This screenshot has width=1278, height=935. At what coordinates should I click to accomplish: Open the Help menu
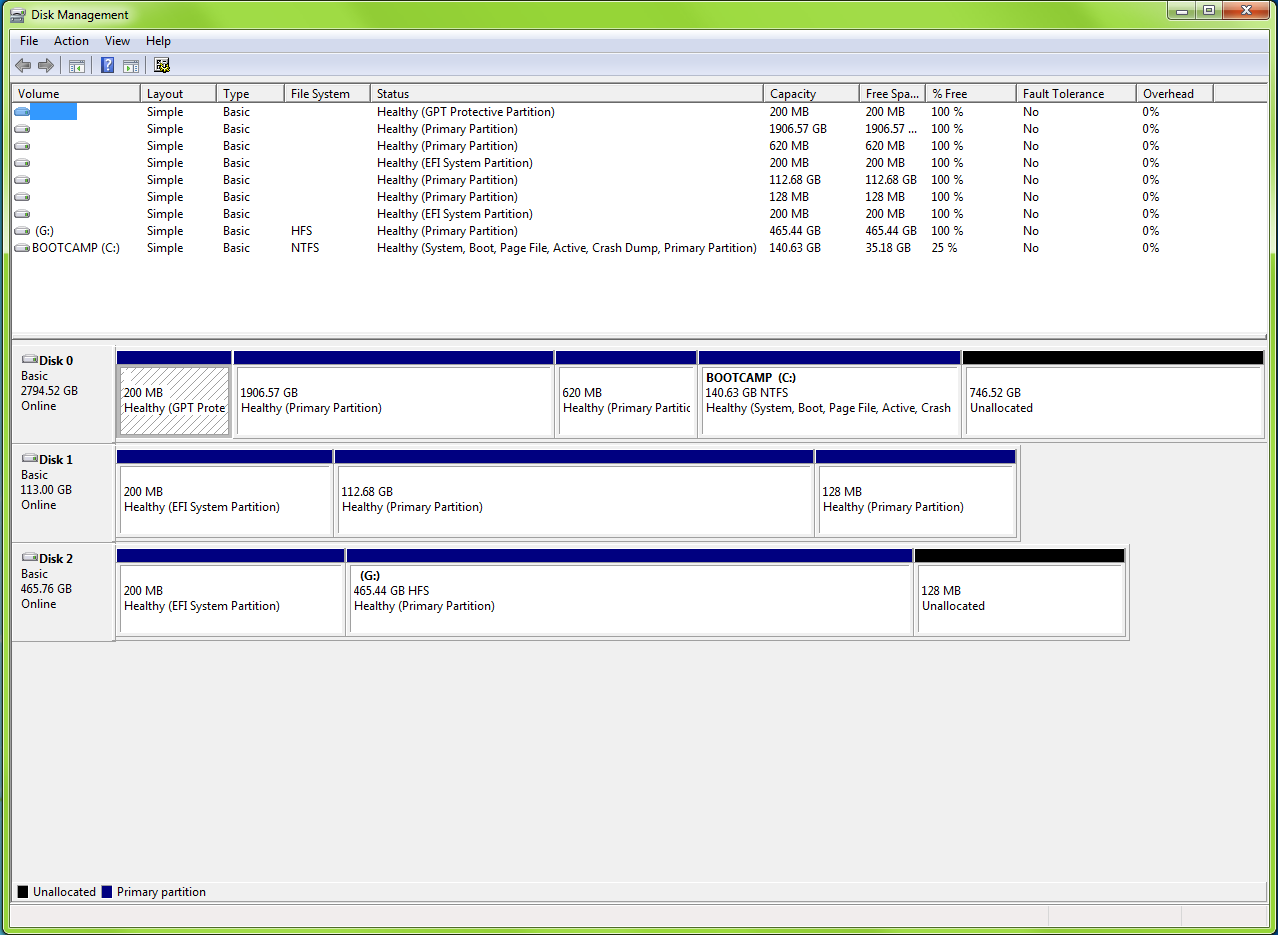click(158, 41)
